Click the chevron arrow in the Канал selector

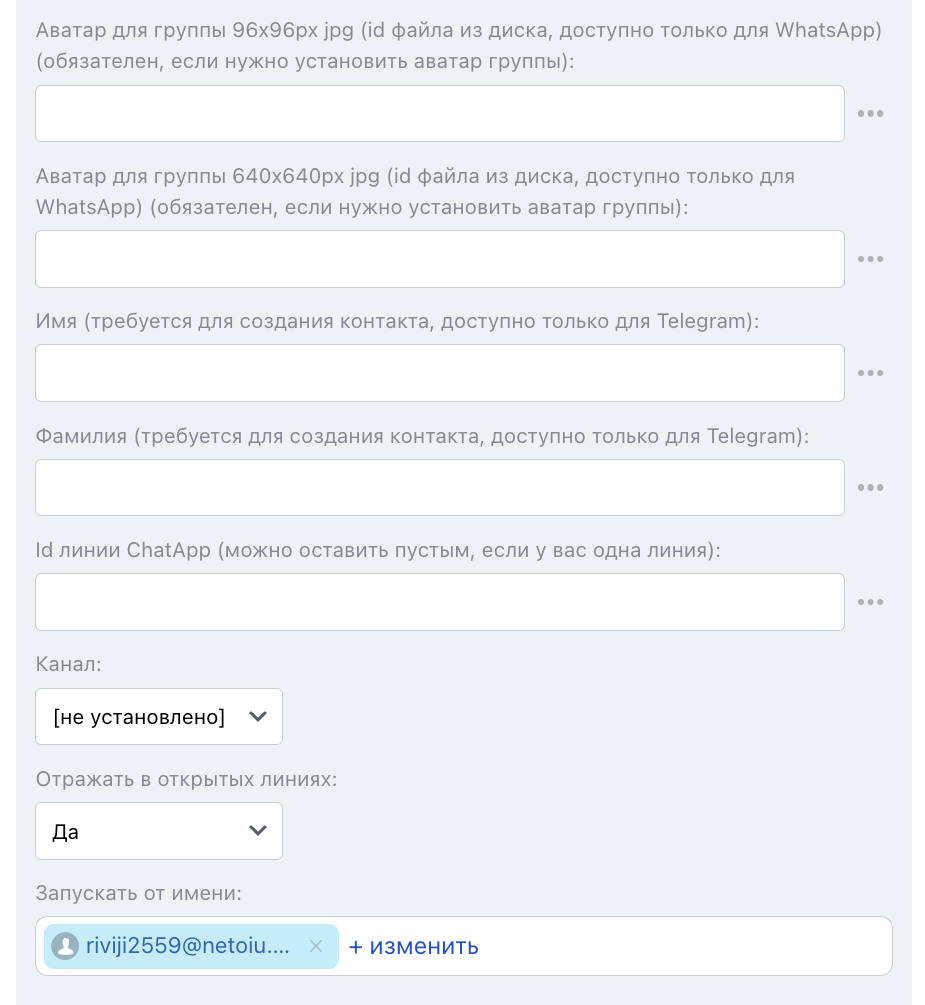click(258, 716)
